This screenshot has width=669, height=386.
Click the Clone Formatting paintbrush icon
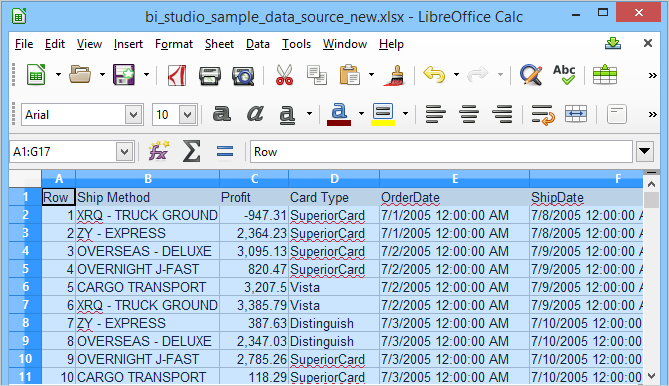click(x=395, y=75)
